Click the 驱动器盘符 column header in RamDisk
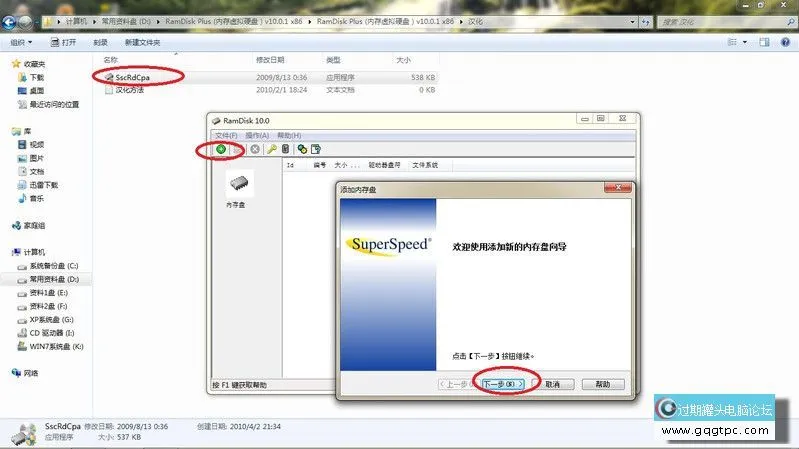Image resolution: width=799 pixels, height=449 pixels. pos(384,165)
